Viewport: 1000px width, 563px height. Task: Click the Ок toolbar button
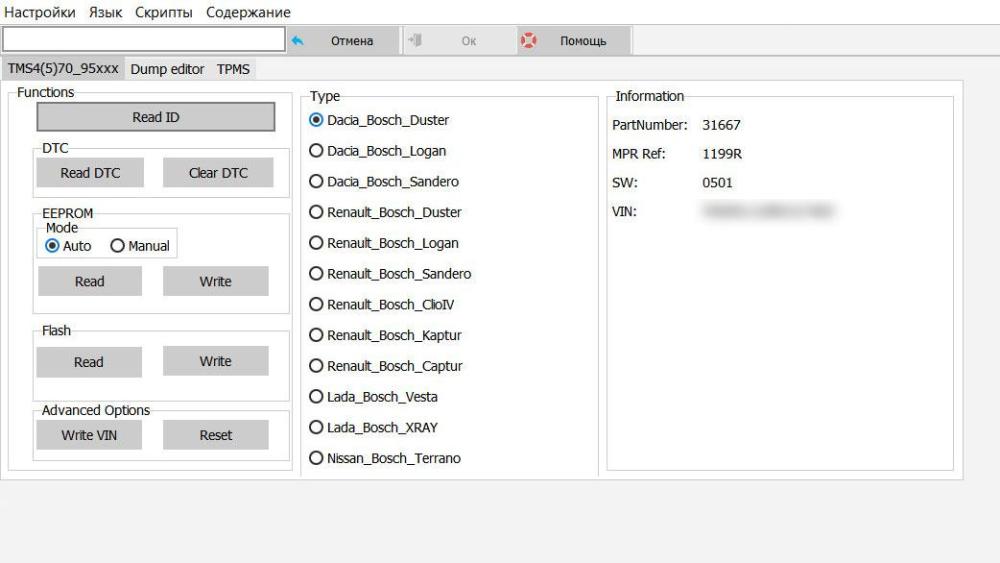tap(459, 41)
